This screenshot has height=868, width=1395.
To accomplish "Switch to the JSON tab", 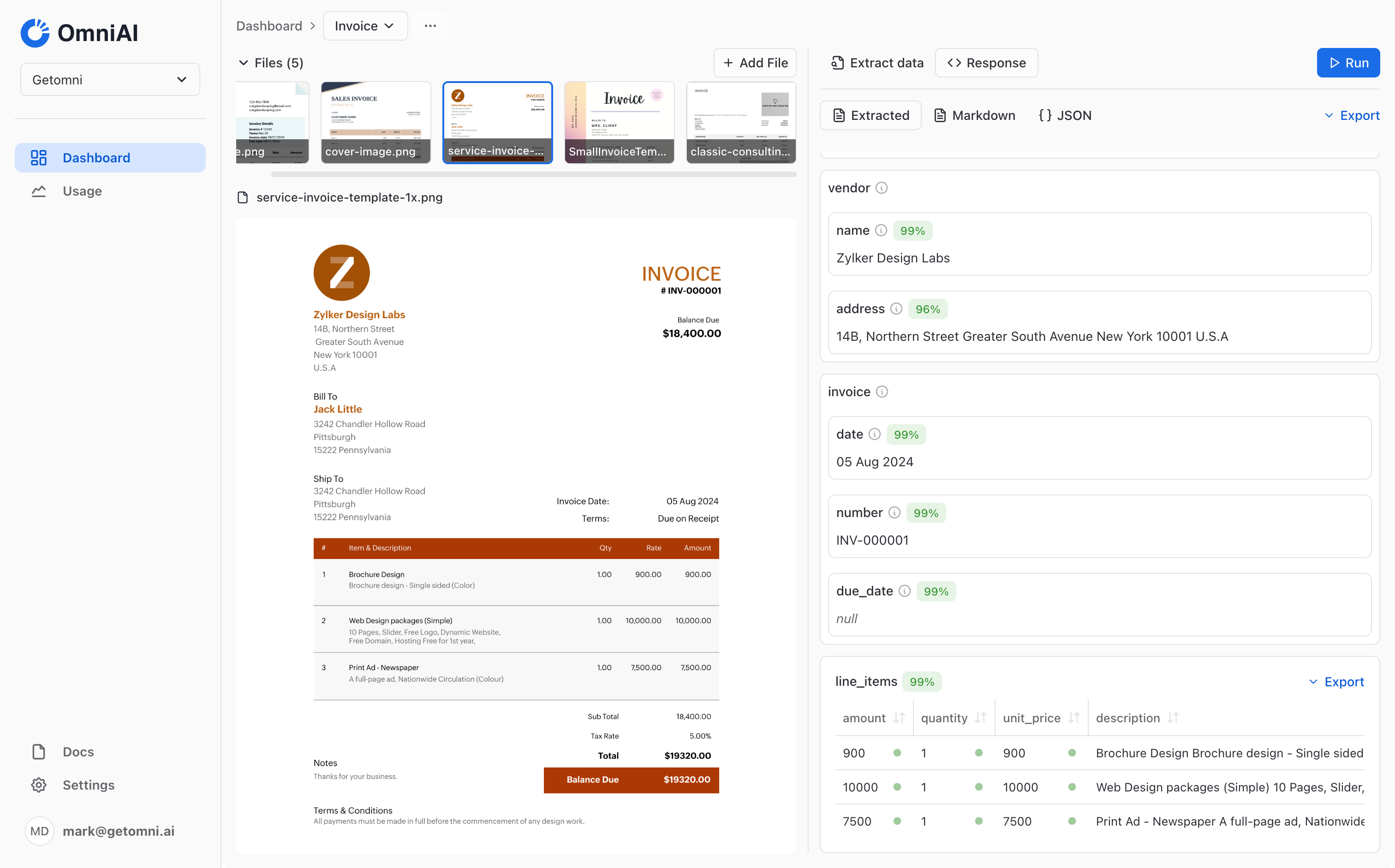I will [x=1064, y=115].
